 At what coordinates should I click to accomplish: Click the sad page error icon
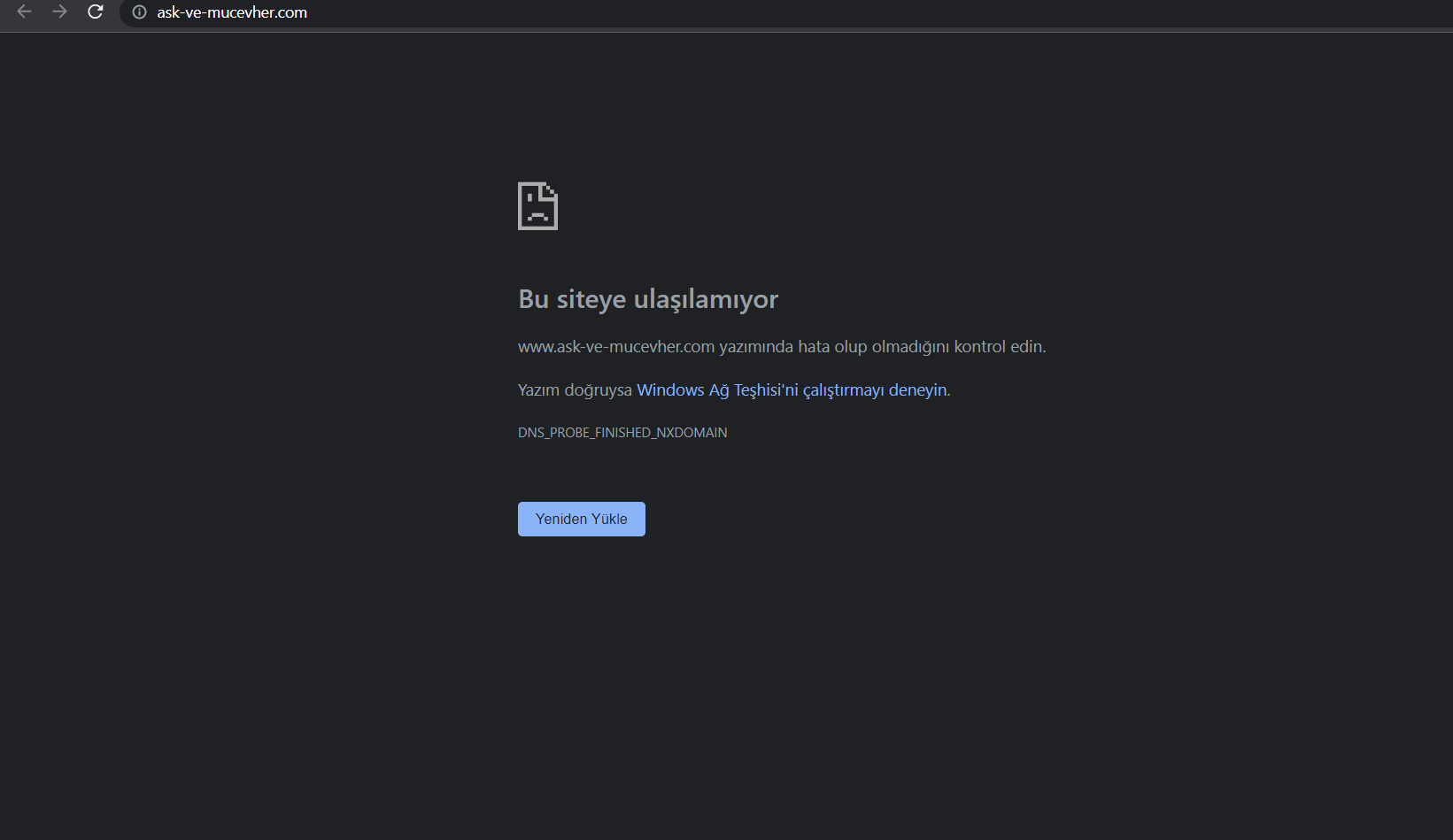point(537,206)
